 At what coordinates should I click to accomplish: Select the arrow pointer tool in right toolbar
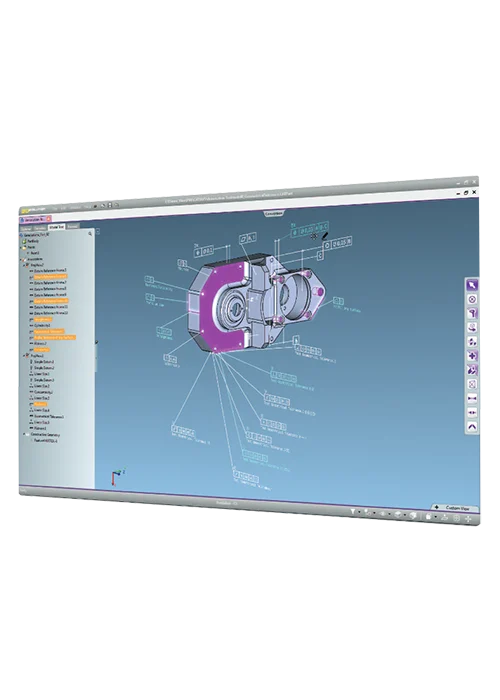[472, 285]
